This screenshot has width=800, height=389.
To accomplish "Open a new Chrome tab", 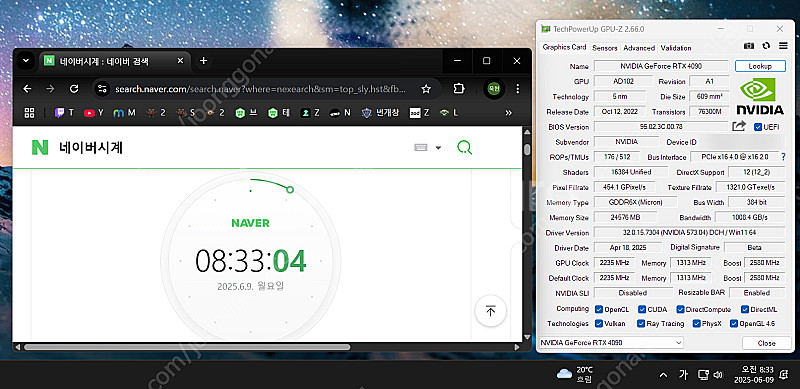I will coord(203,61).
